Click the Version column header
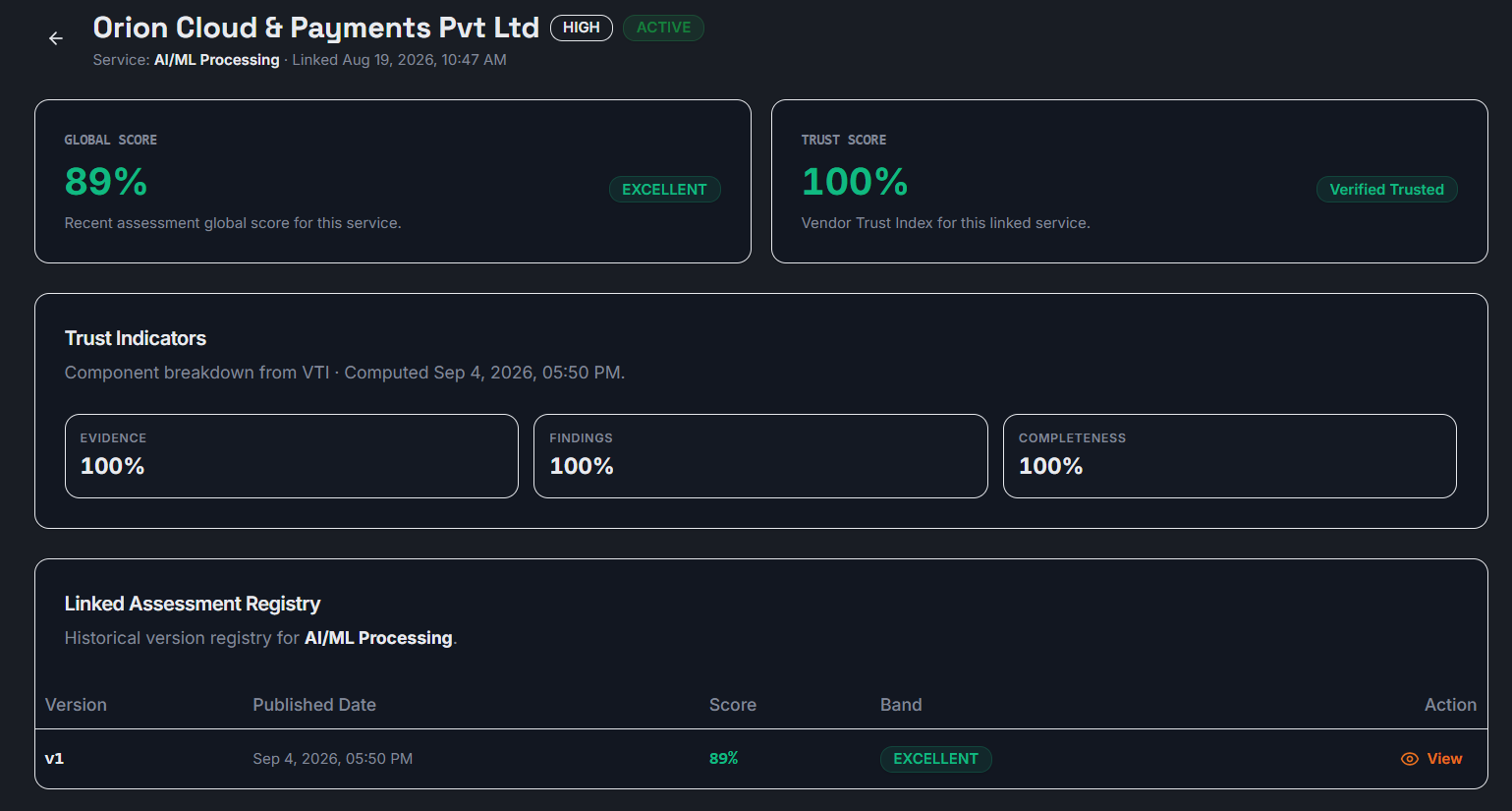The image size is (1512, 811). click(76, 705)
